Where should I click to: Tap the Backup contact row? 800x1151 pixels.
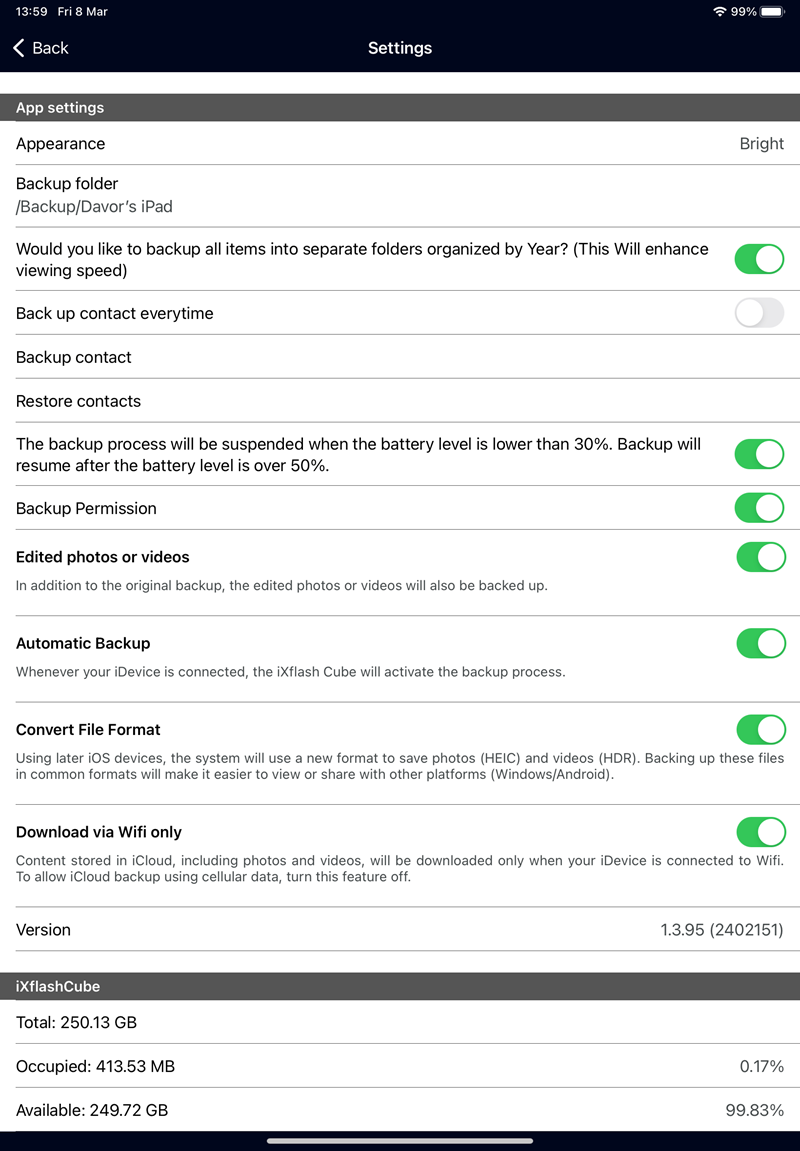(400, 357)
